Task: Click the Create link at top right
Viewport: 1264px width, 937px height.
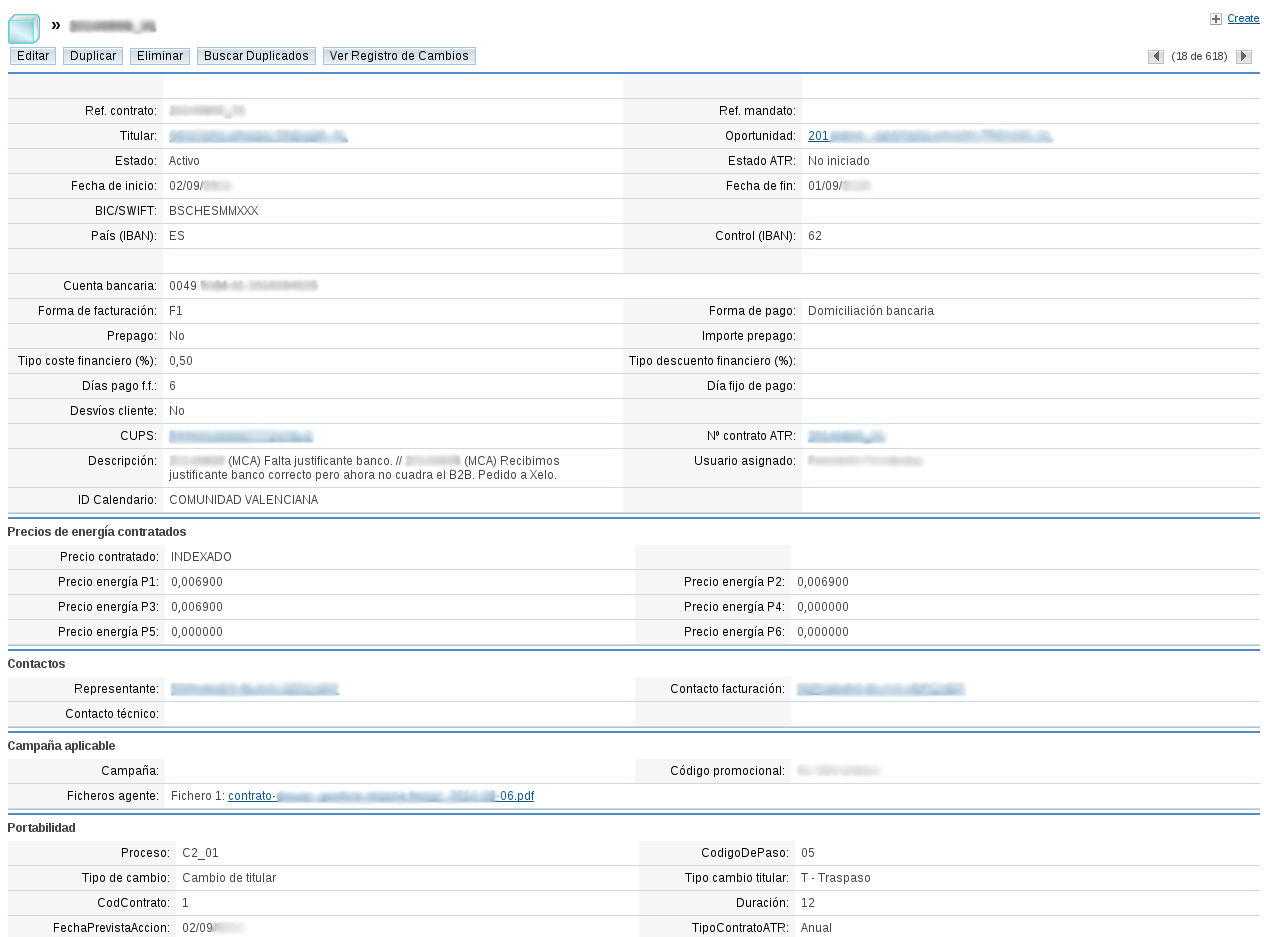Action: [x=1242, y=18]
